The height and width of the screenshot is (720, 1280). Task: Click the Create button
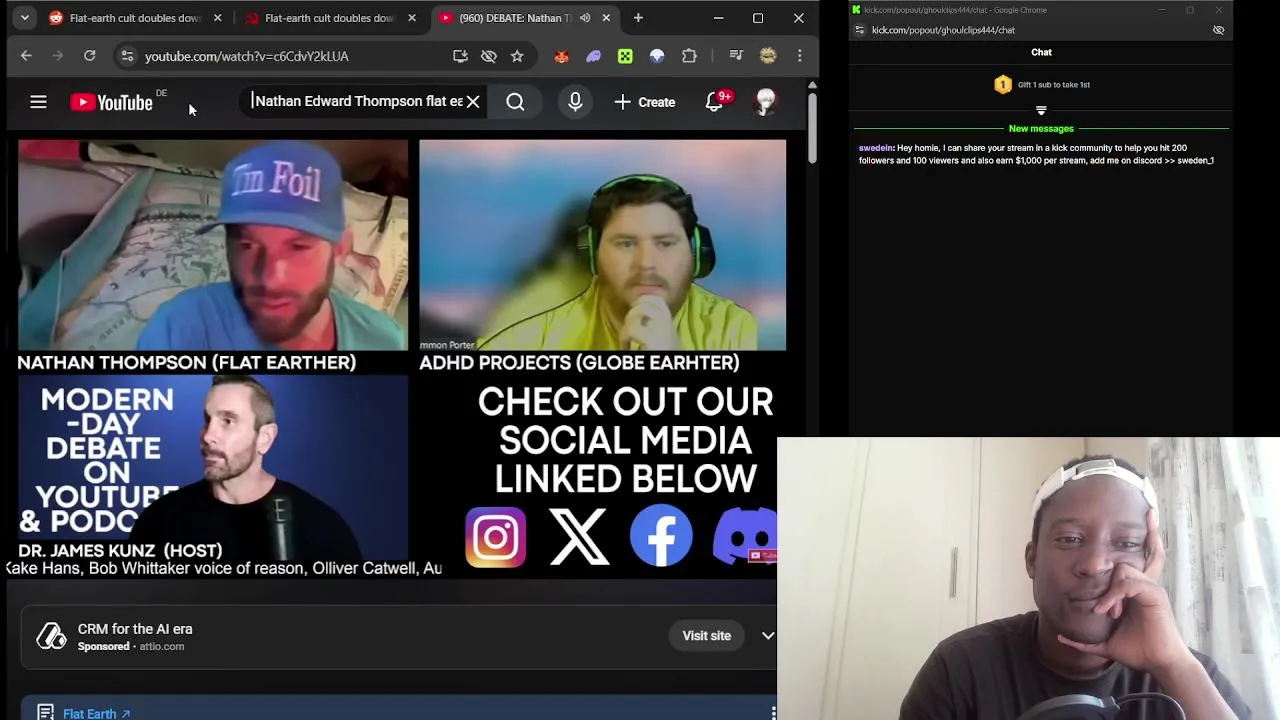[x=645, y=102]
